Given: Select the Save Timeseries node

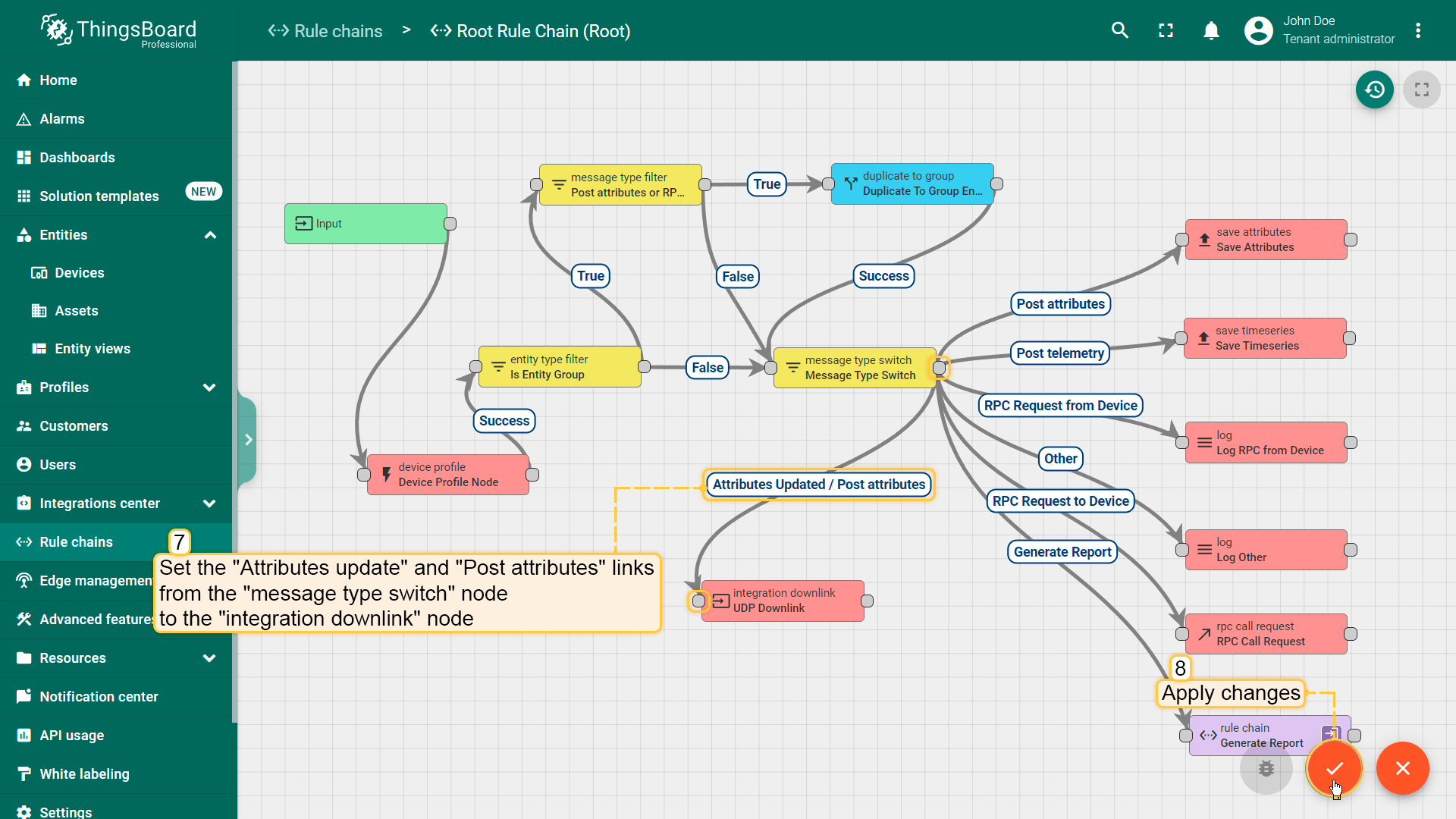Looking at the screenshot, I should coord(1264,338).
